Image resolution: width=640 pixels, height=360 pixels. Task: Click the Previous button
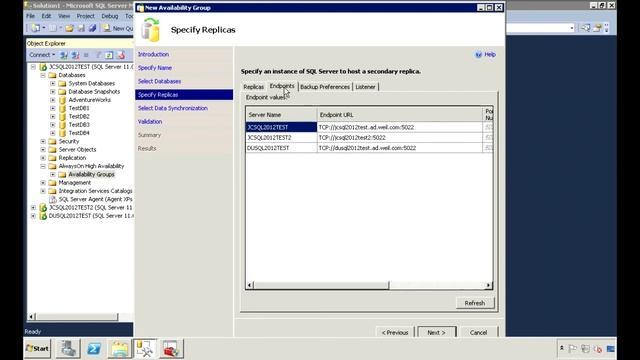tap(395, 332)
